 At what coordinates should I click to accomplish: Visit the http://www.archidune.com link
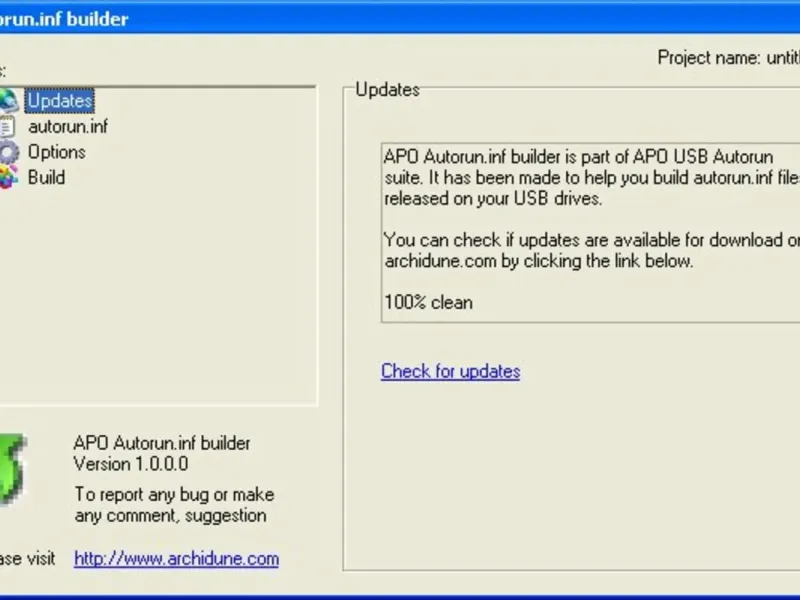177,559
